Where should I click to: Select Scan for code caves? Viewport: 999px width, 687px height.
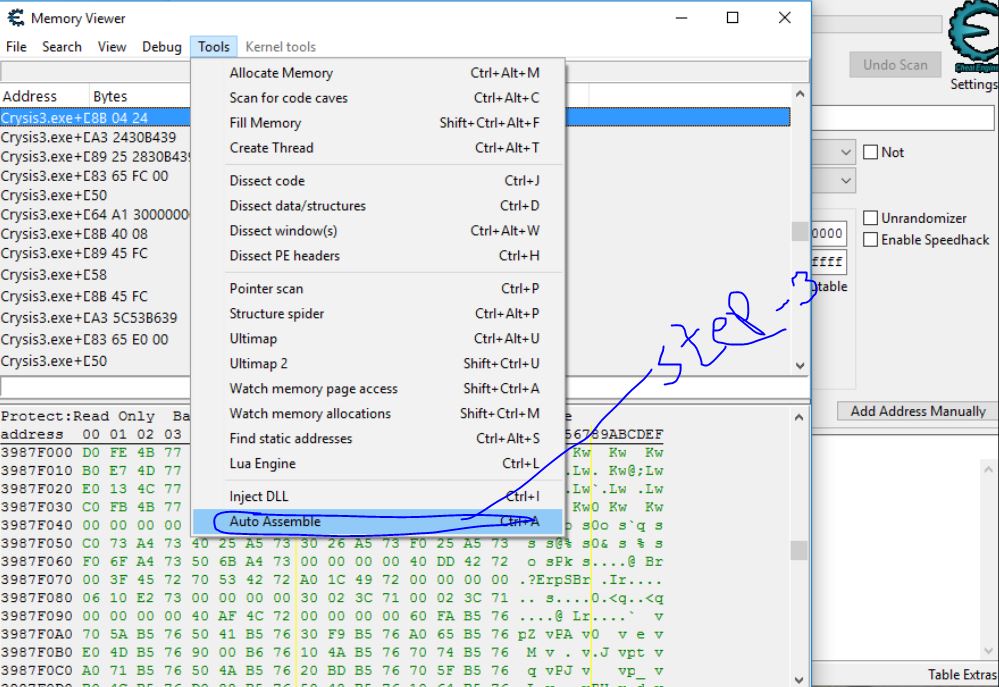(378, 98)
